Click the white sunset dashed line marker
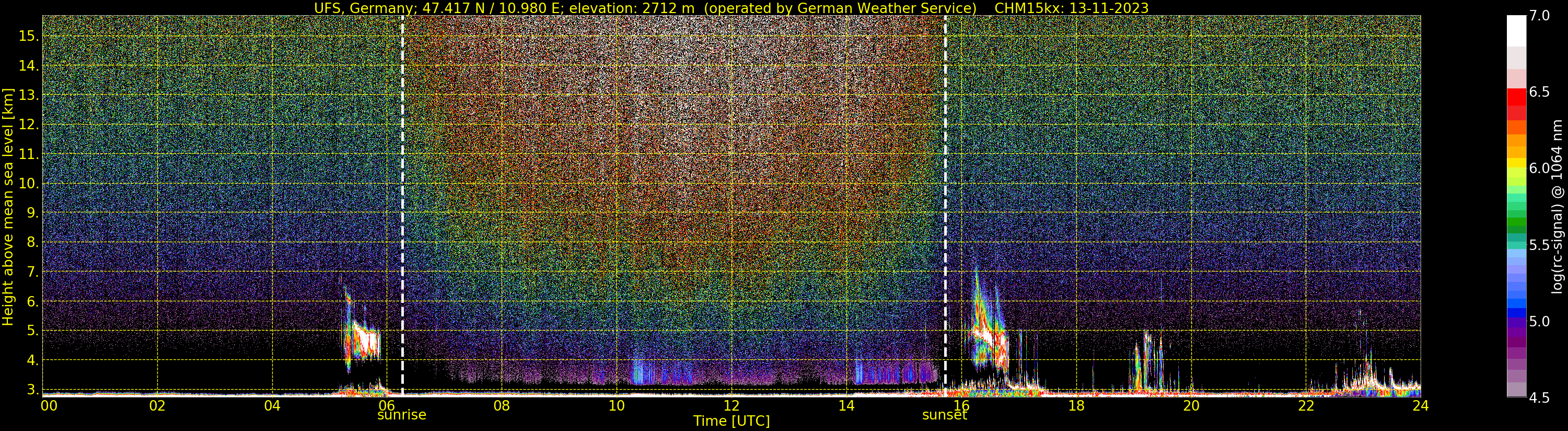 (x=945, y=206)
